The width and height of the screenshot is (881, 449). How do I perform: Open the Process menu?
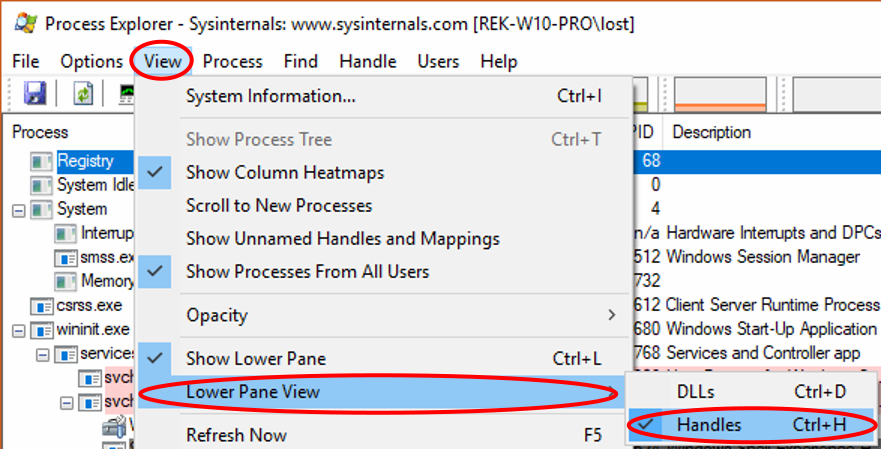point(232,62)
